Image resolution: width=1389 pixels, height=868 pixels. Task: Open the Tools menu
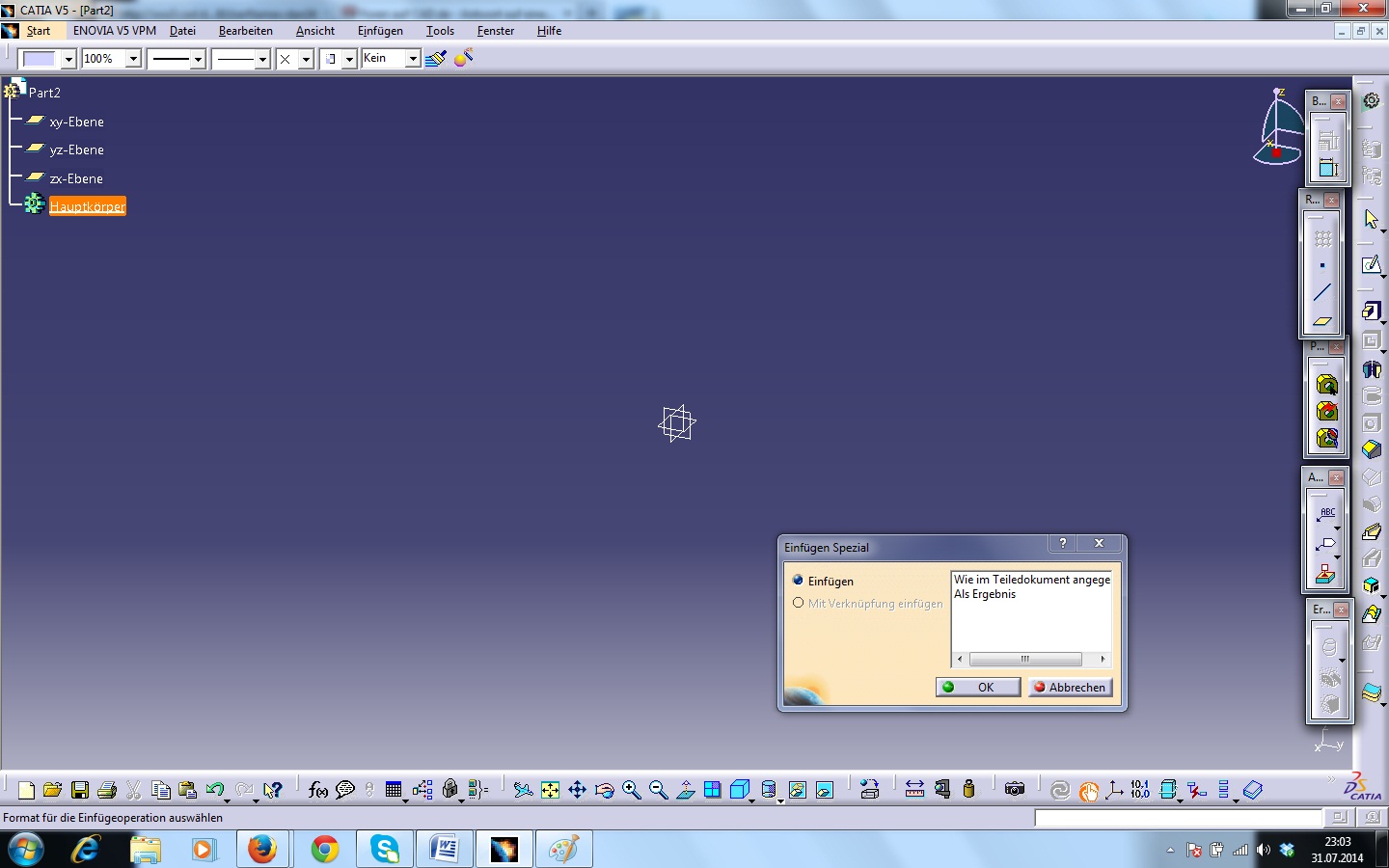pos(440,31)
